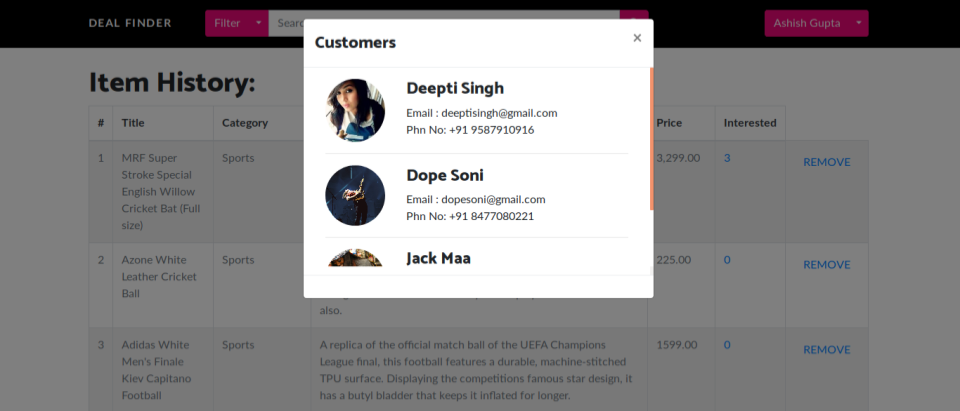Close the Customers dialog
The width and height of the screenshot is (960, 411).
(x=637, y=38)
